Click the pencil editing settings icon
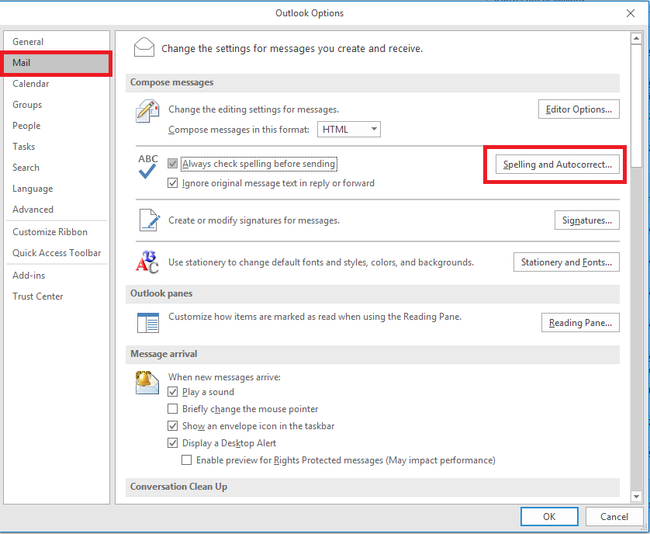This screenshot has width=650, height=534. [147, 111]
